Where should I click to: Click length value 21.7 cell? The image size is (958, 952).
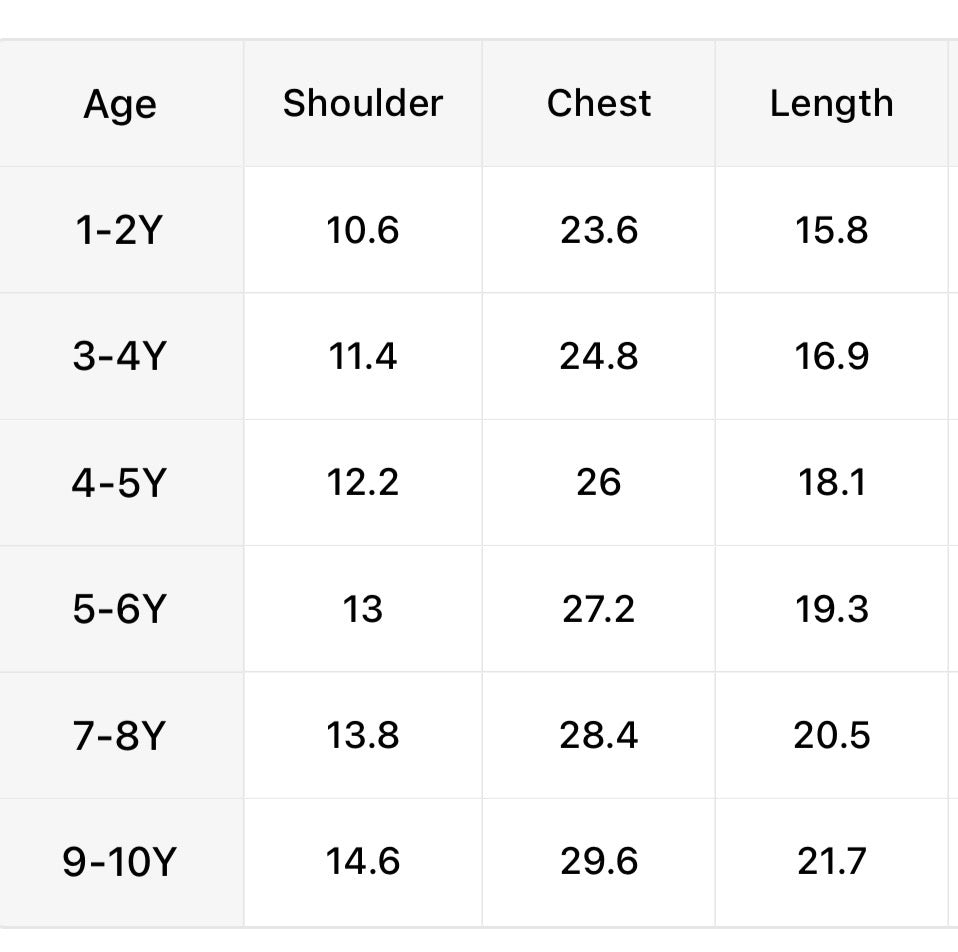click(x=831, y=861)
